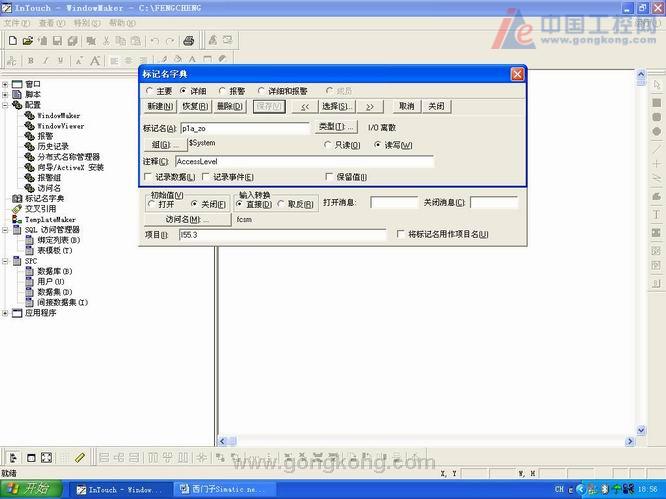Open the 帮助 menu

coord(122,23)
